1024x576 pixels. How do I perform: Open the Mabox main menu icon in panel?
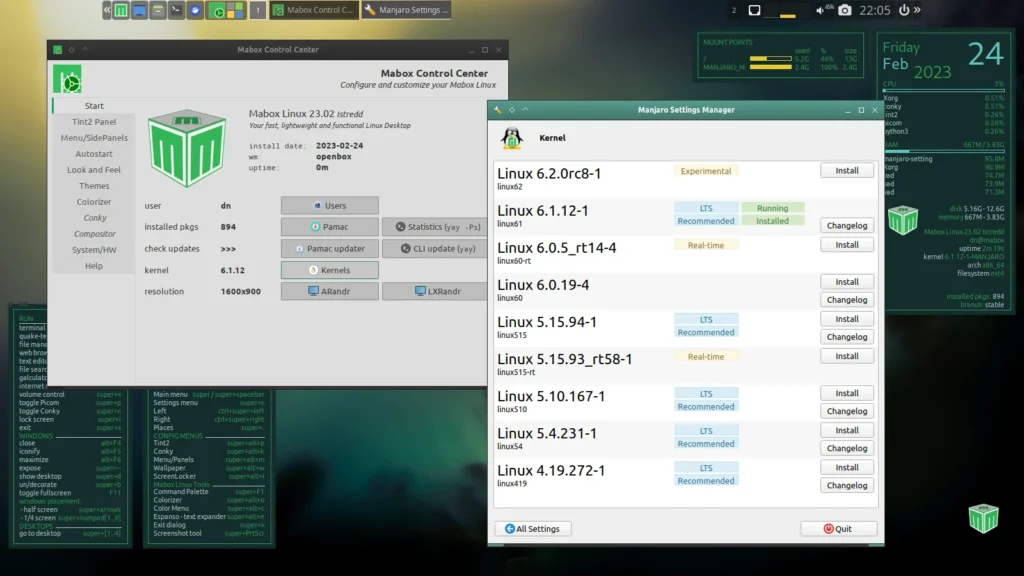(x=121, y=10)
